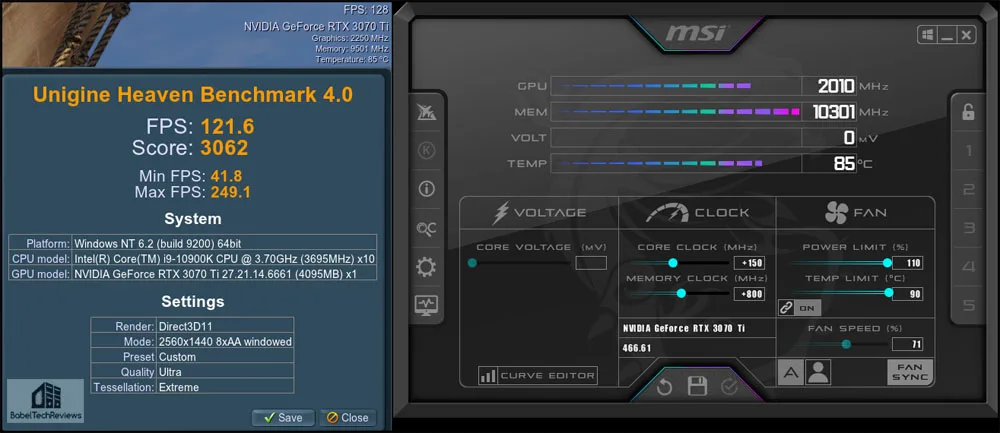This screenshot has height=433, width=1000.
Task: Select profile slot 5
Action: (x=969, y=305)
